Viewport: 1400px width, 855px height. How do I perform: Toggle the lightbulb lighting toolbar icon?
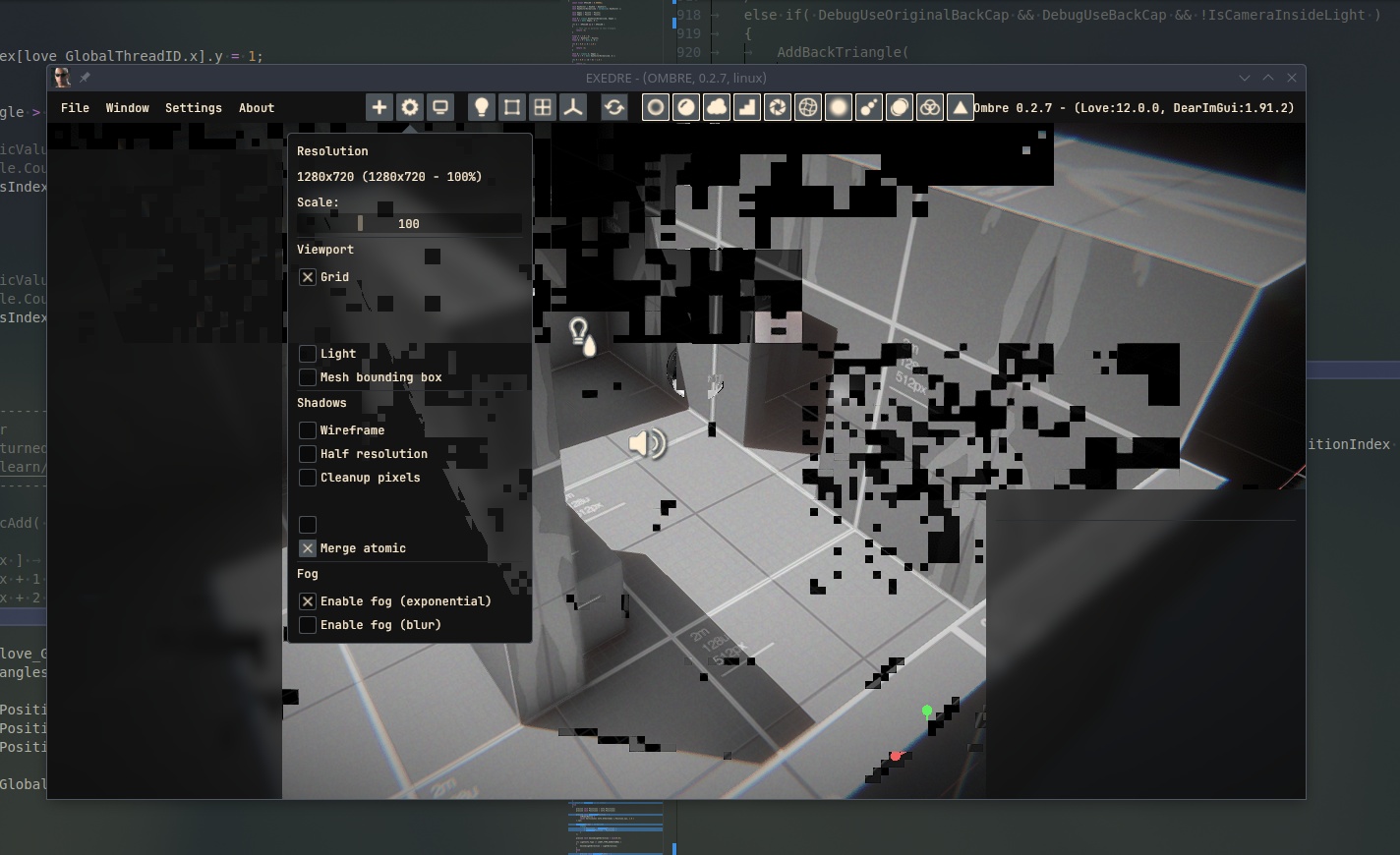482,108
